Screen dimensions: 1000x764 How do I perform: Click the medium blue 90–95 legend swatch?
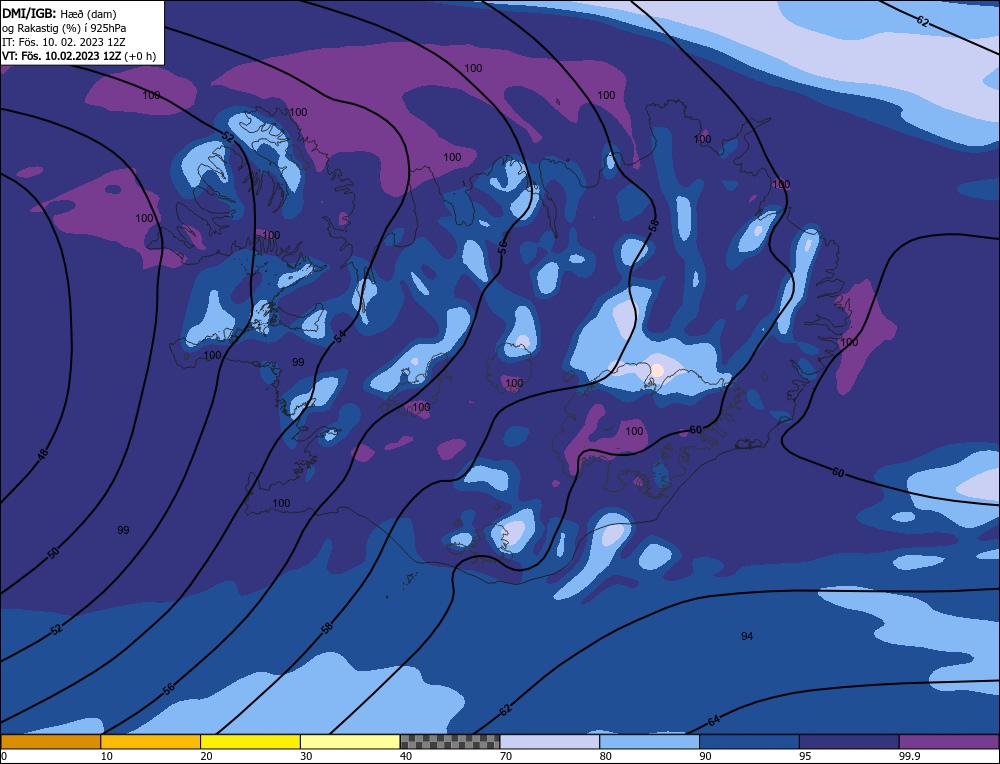749,742
